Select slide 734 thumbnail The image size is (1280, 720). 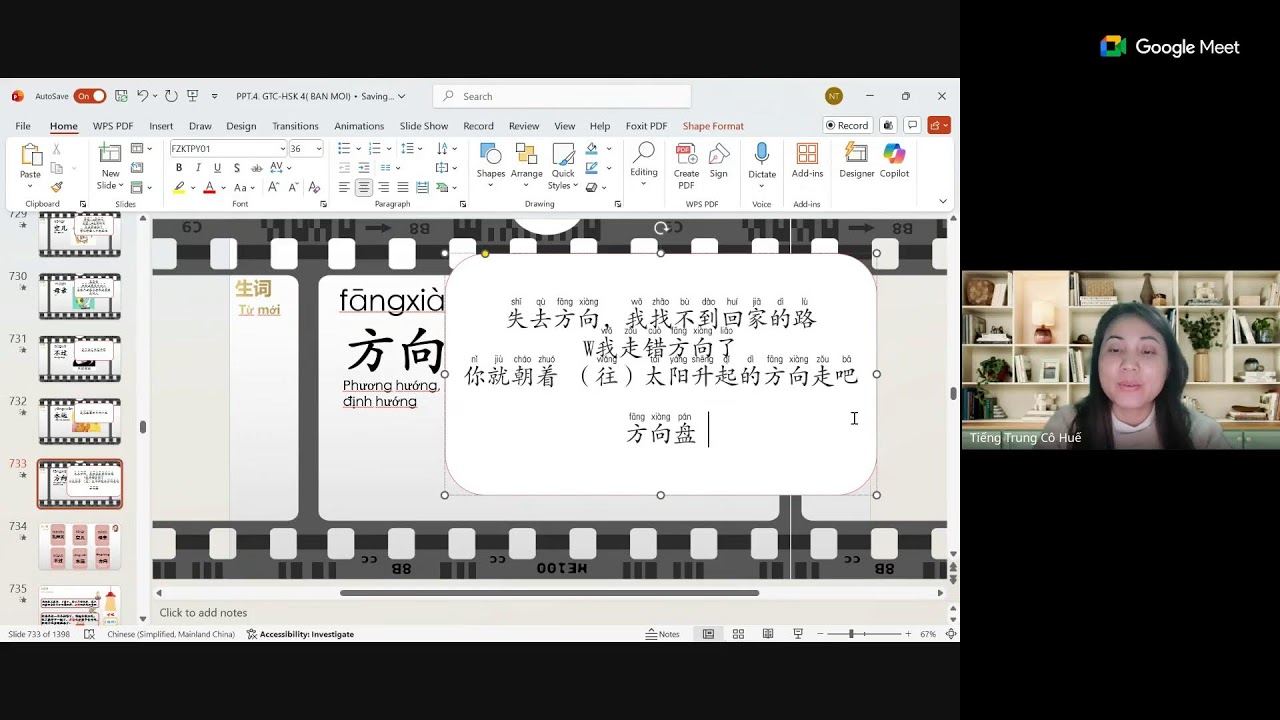coord(80,546)
